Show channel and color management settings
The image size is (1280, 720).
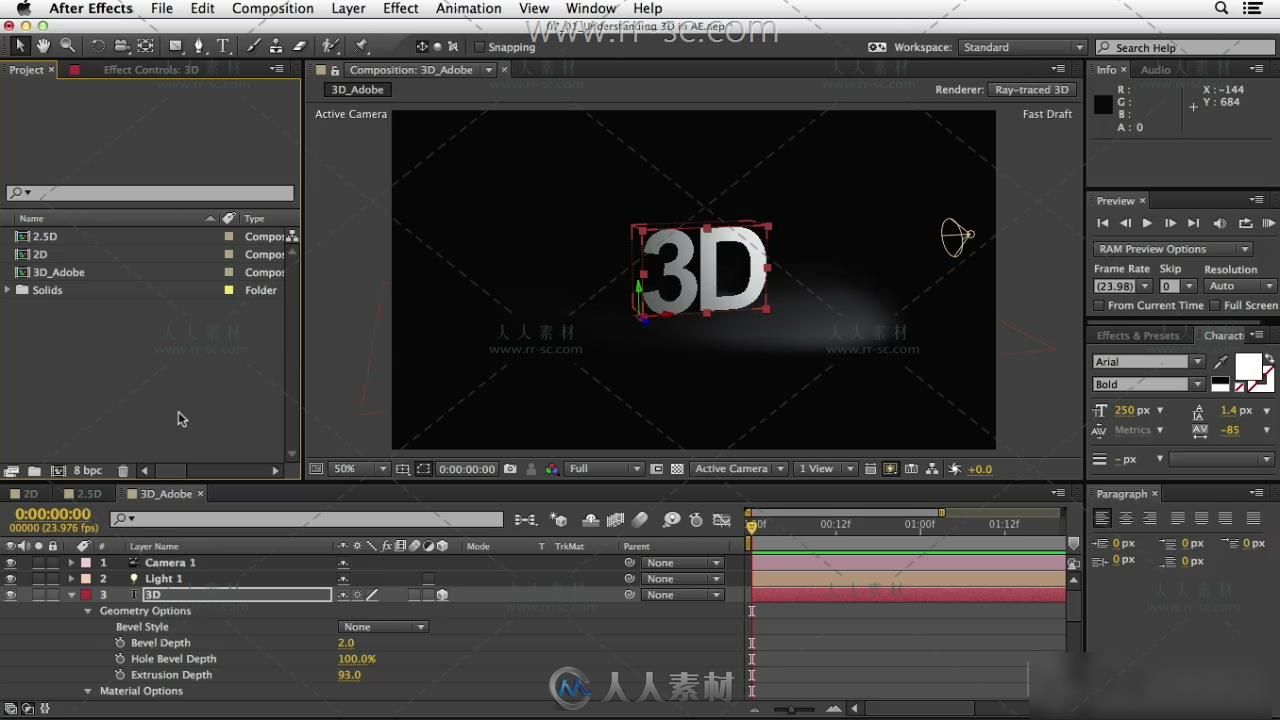pyautogui.click(x=552, y=469)
